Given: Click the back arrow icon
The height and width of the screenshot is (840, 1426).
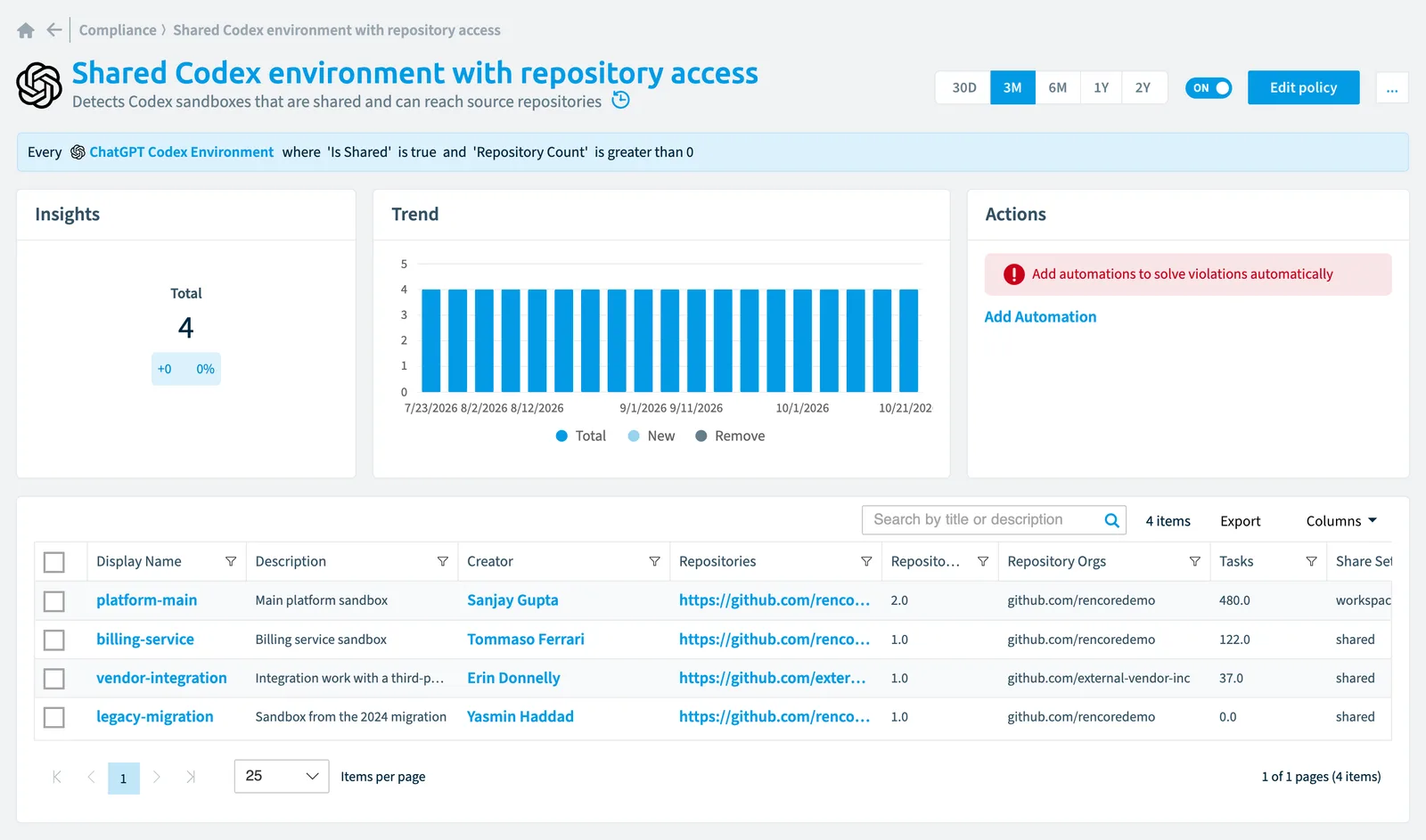Looking at the screenshot, I should pyautogui.click(x=54, y=29).
